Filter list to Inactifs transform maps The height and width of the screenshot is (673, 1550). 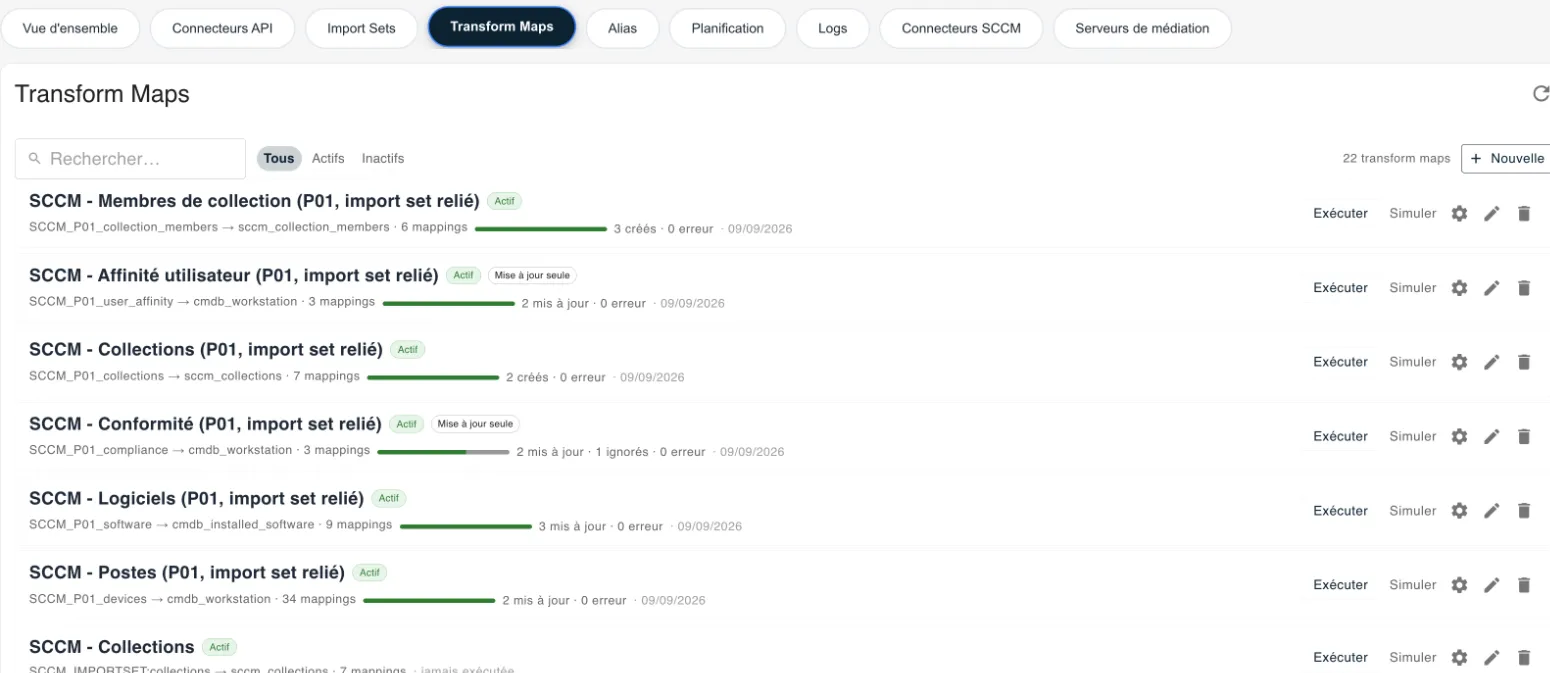pyautogui.click(x=383, y=158)
